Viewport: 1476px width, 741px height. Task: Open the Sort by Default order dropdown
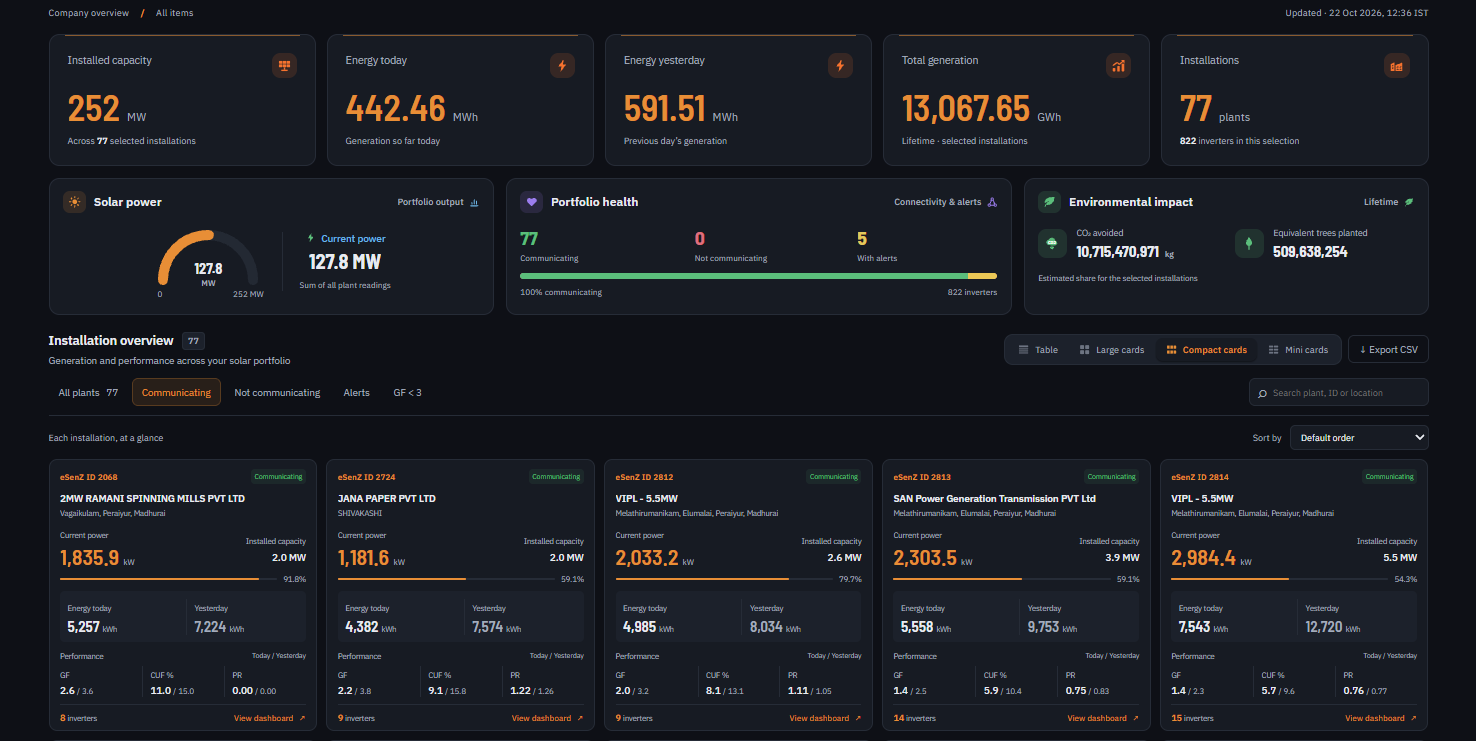coord(1359,438)
